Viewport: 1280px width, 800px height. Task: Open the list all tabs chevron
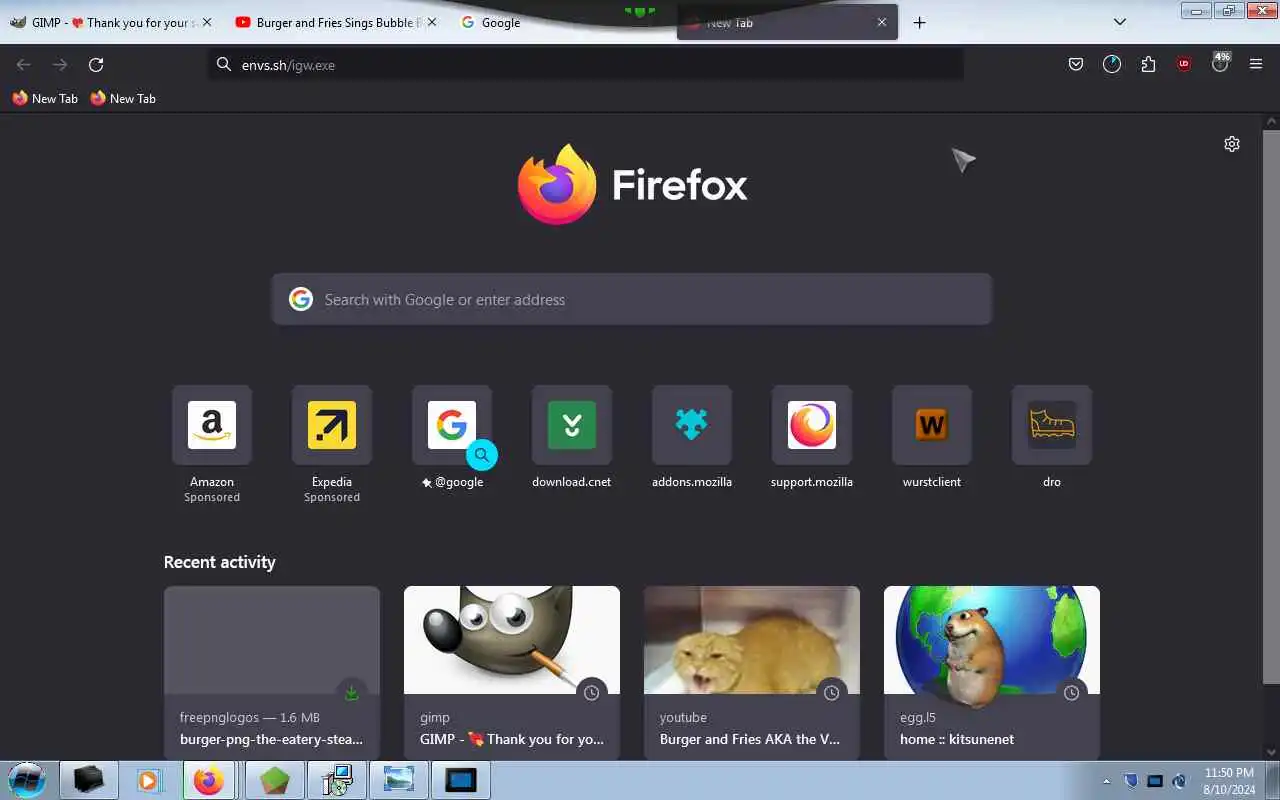tap(1120, 22)
